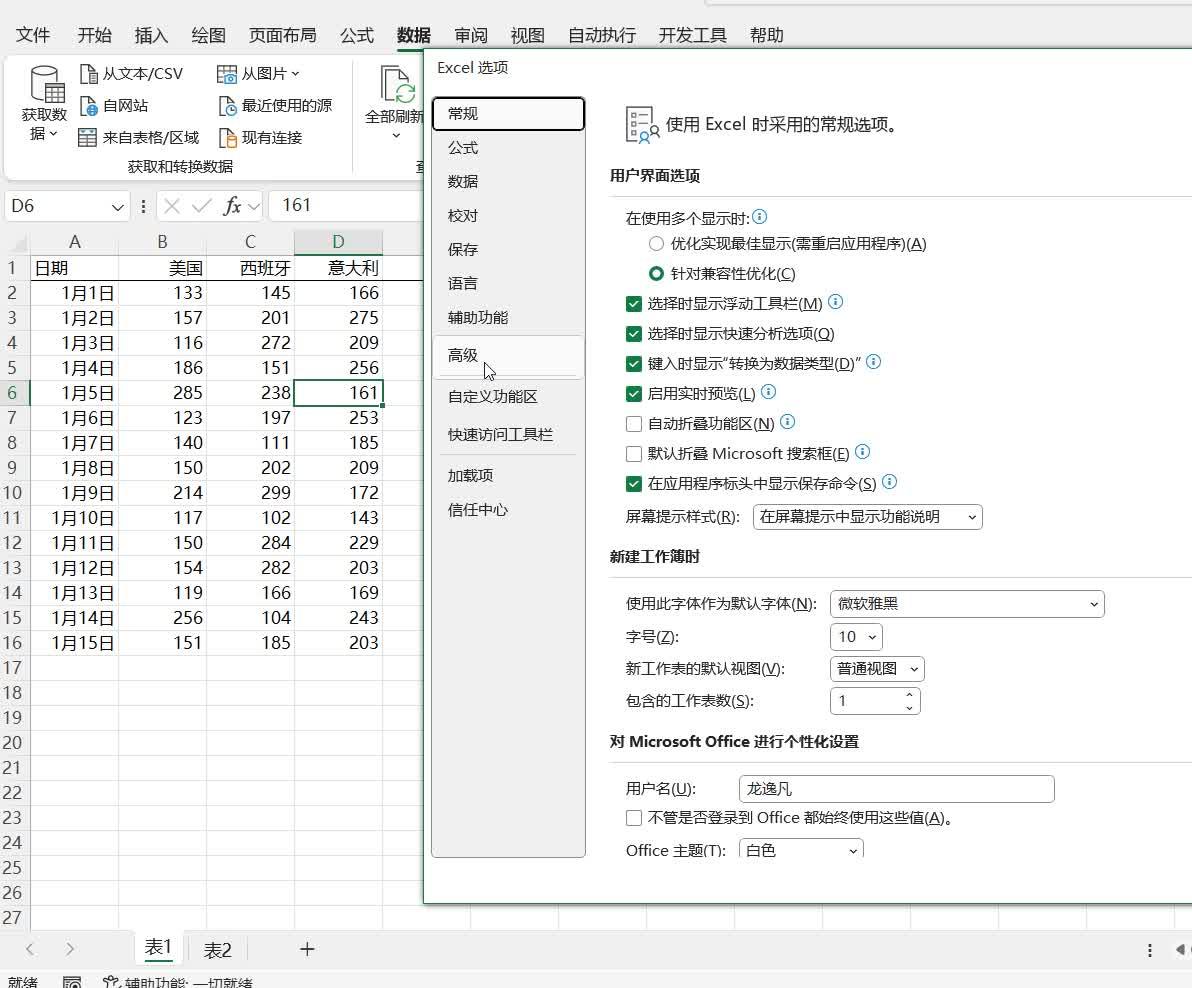1192x988 pixels.
Task: Open Office theme dropdown showing 白色
Action: 801,850
